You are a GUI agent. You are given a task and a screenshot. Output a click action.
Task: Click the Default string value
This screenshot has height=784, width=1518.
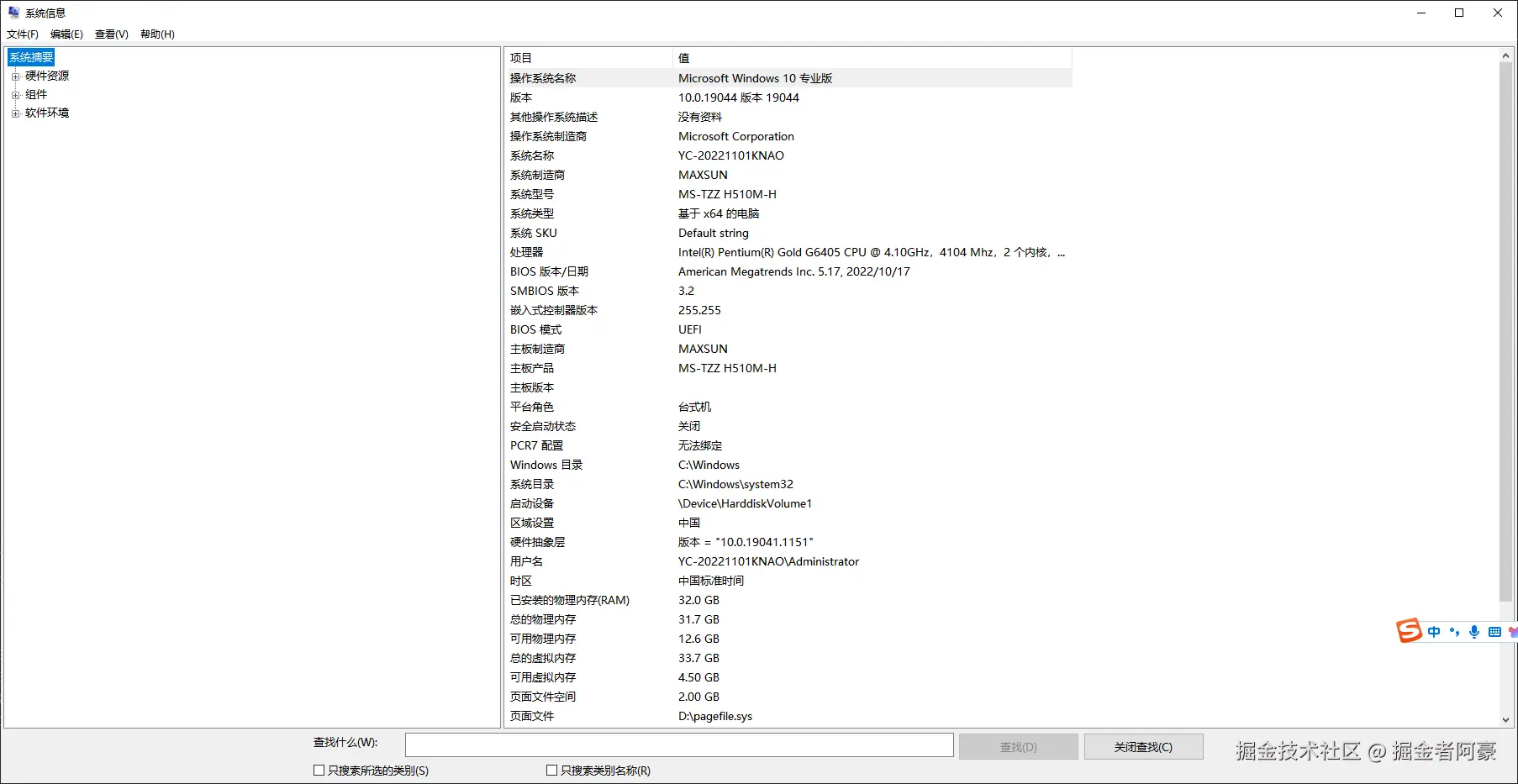point(714,233)
